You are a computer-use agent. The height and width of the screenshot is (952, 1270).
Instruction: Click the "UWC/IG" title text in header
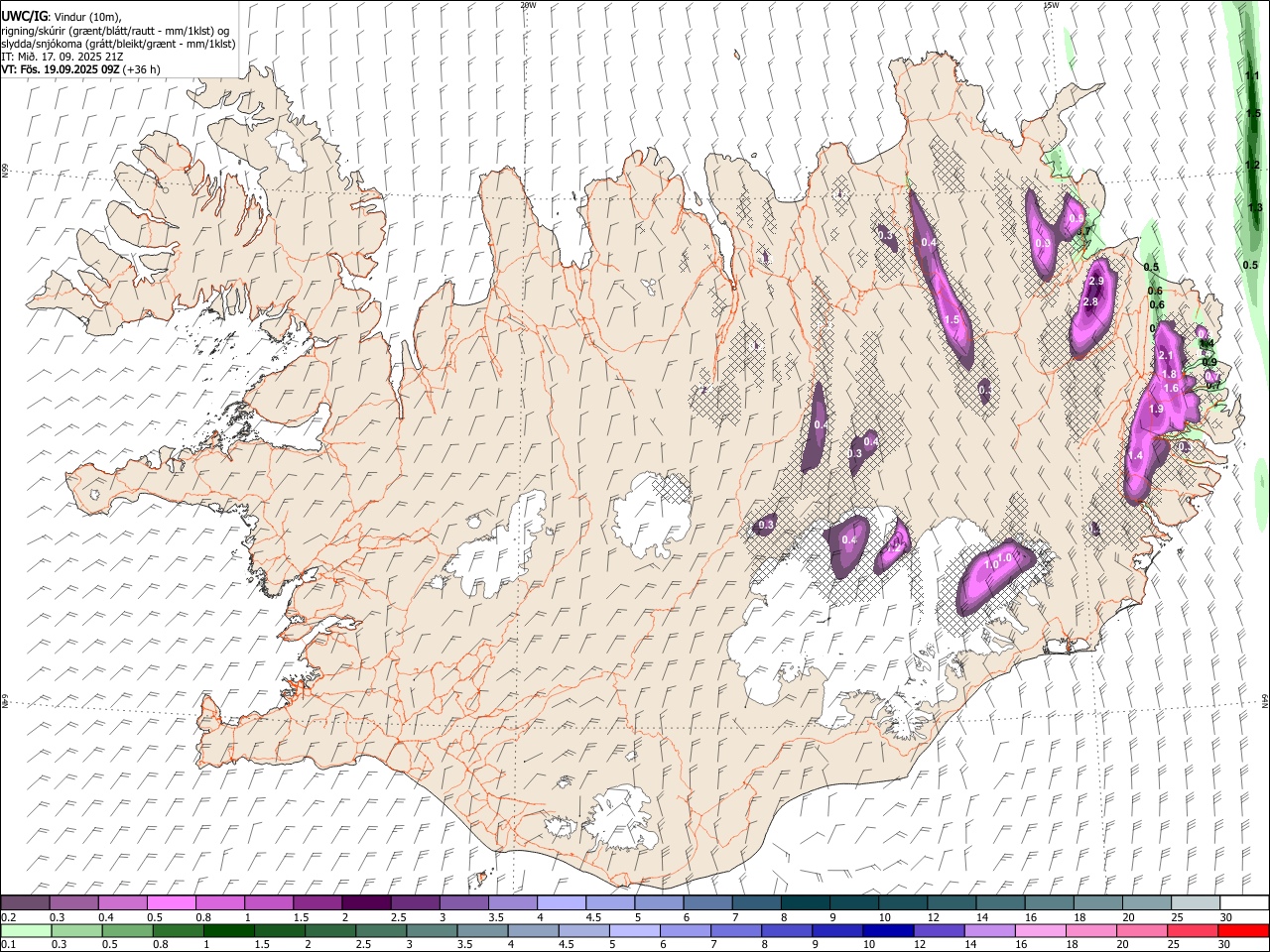click(x=23, y=17)
